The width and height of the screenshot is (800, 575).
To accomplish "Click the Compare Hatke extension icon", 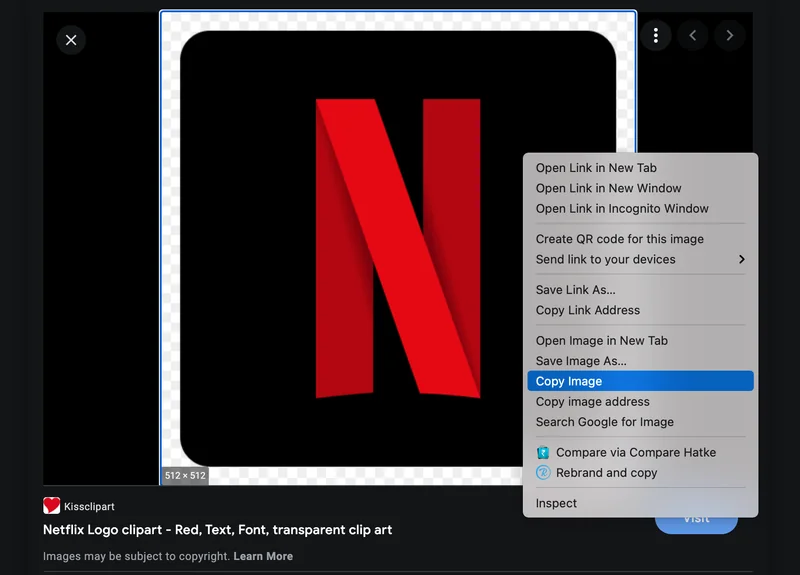I will [543, 453].
